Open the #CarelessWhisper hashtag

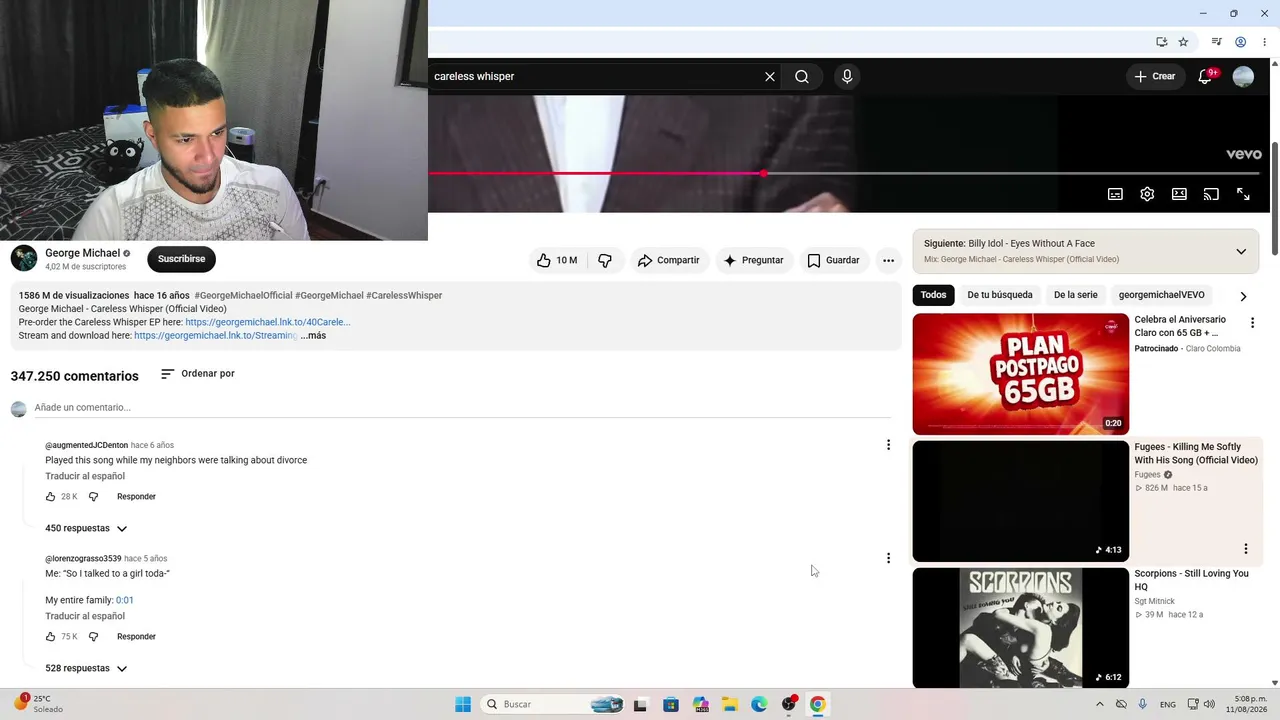pyautogui.click(x=404, y=295)
